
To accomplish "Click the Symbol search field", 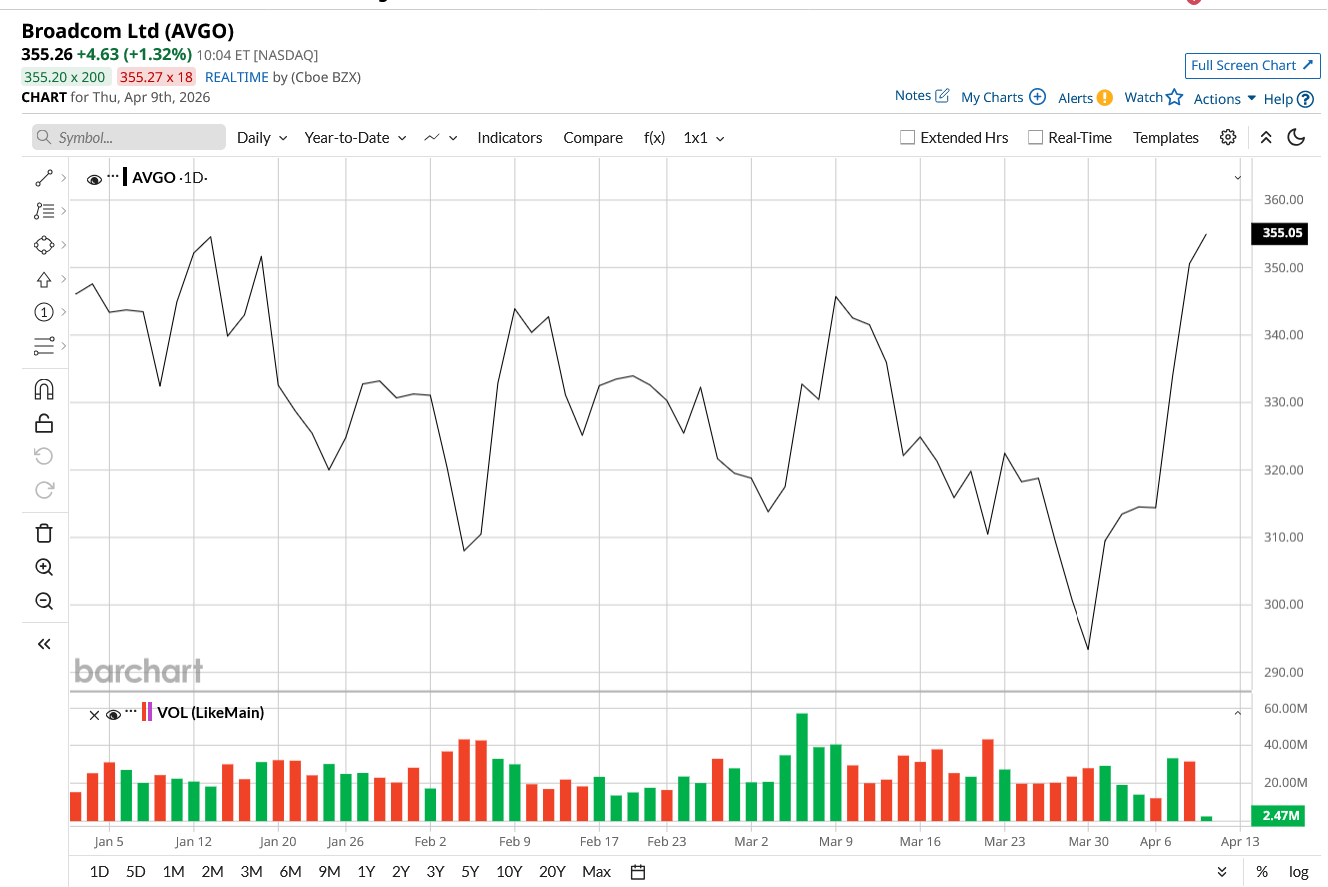I will (x=129, y=138).
